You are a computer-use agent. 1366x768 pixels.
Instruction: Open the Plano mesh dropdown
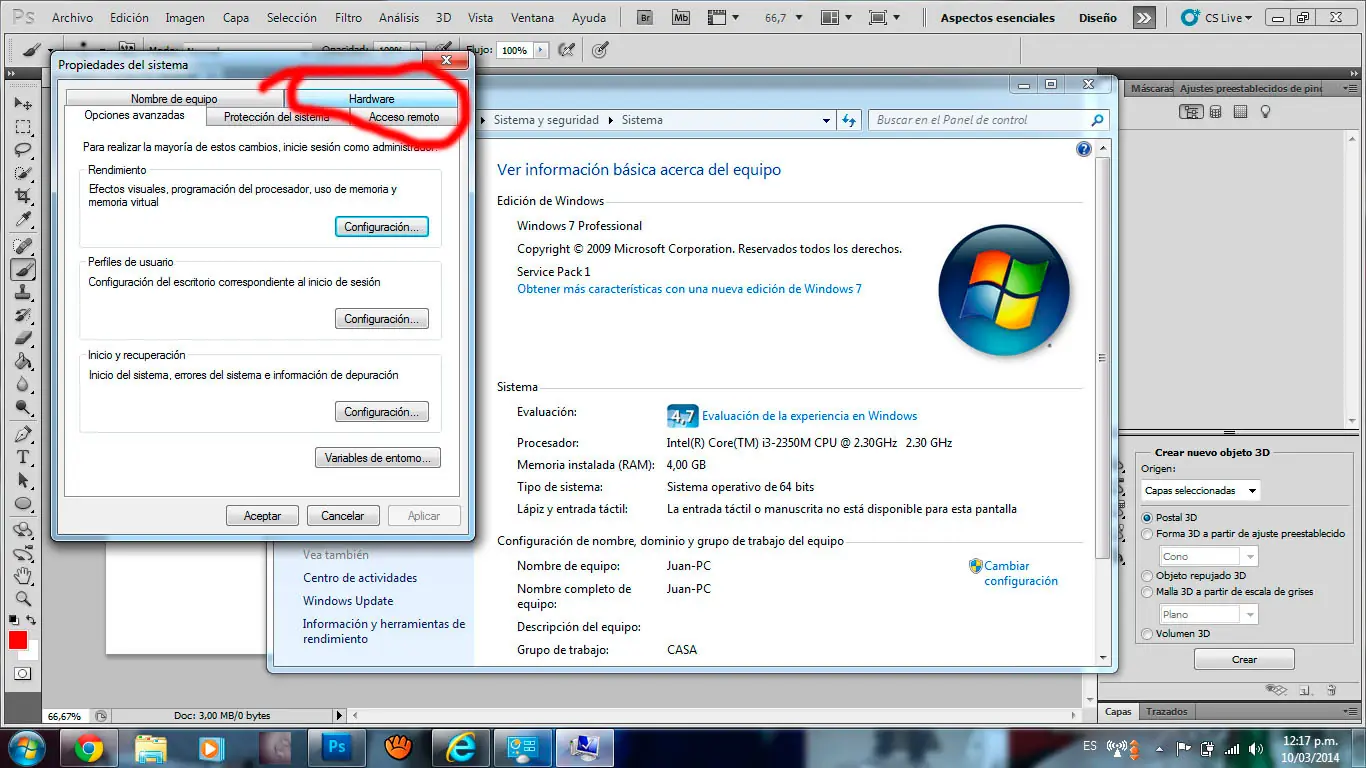tap(1209, 615)
